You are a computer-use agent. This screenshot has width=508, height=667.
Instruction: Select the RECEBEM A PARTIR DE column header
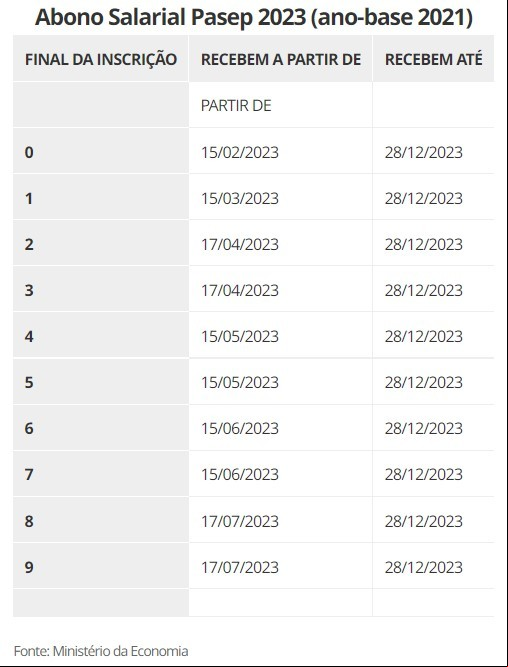pyautogui.click(x=281, y=59)
